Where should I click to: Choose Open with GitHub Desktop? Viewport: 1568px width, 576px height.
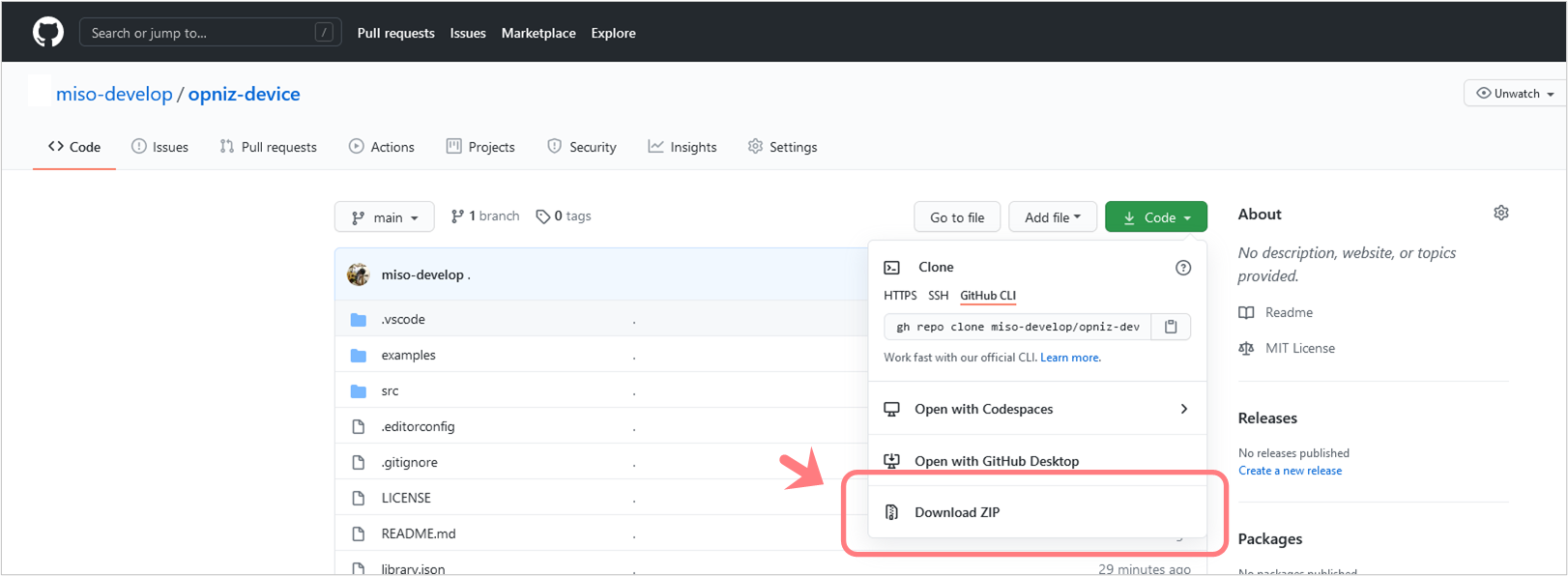tap(1037, 461)
